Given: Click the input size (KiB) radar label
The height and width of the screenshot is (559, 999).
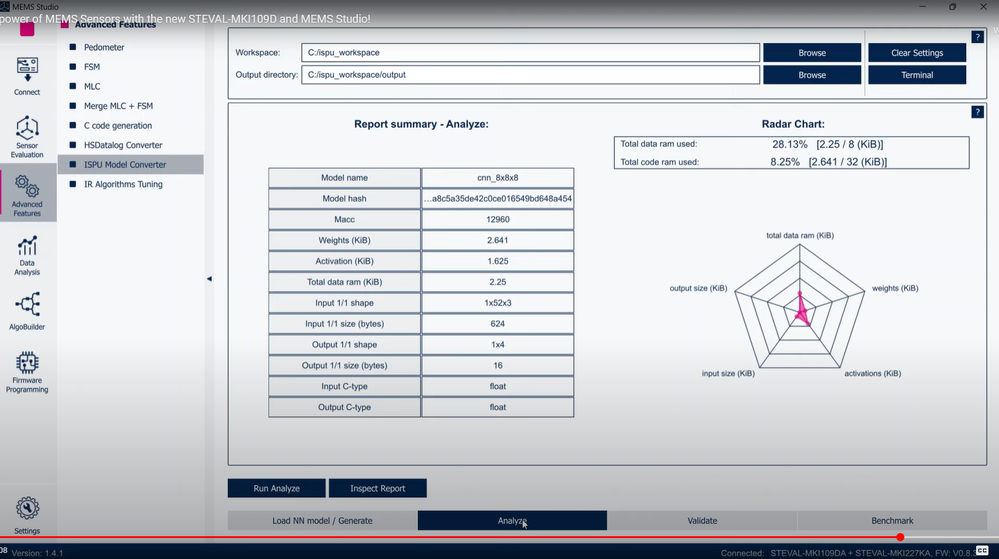Looking at the screenshot, I should click(x=728, y=374).
